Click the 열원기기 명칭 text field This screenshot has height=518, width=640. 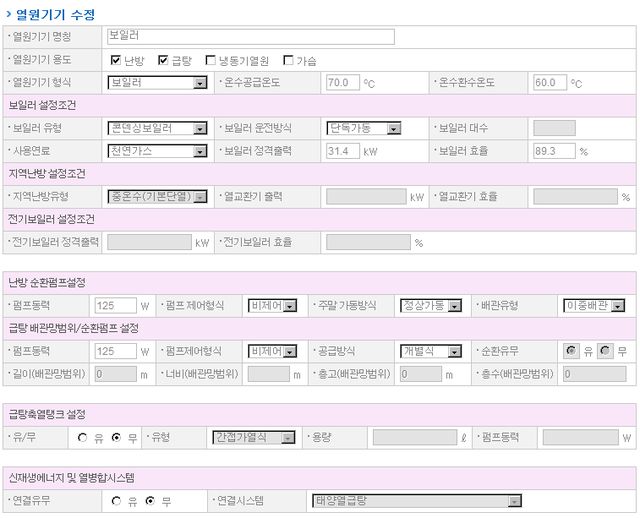click(250, 37)
